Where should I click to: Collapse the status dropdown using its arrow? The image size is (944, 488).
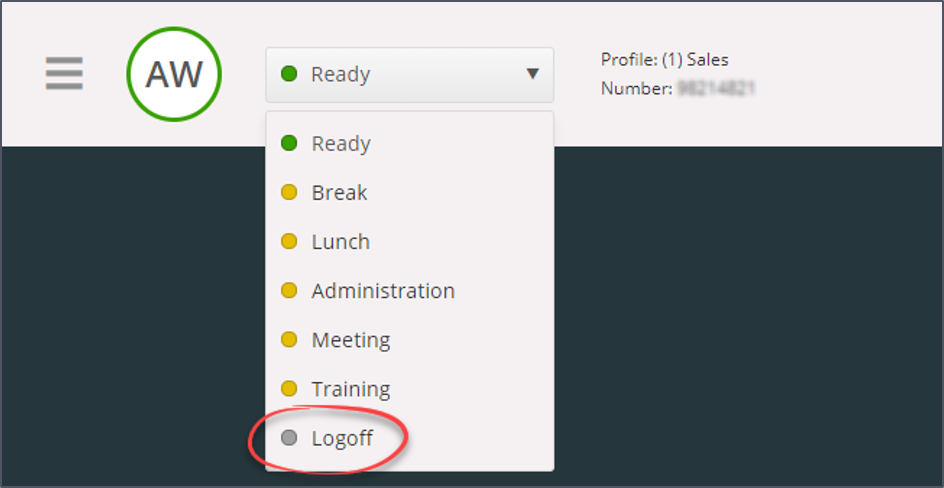(x=532, y=74)
